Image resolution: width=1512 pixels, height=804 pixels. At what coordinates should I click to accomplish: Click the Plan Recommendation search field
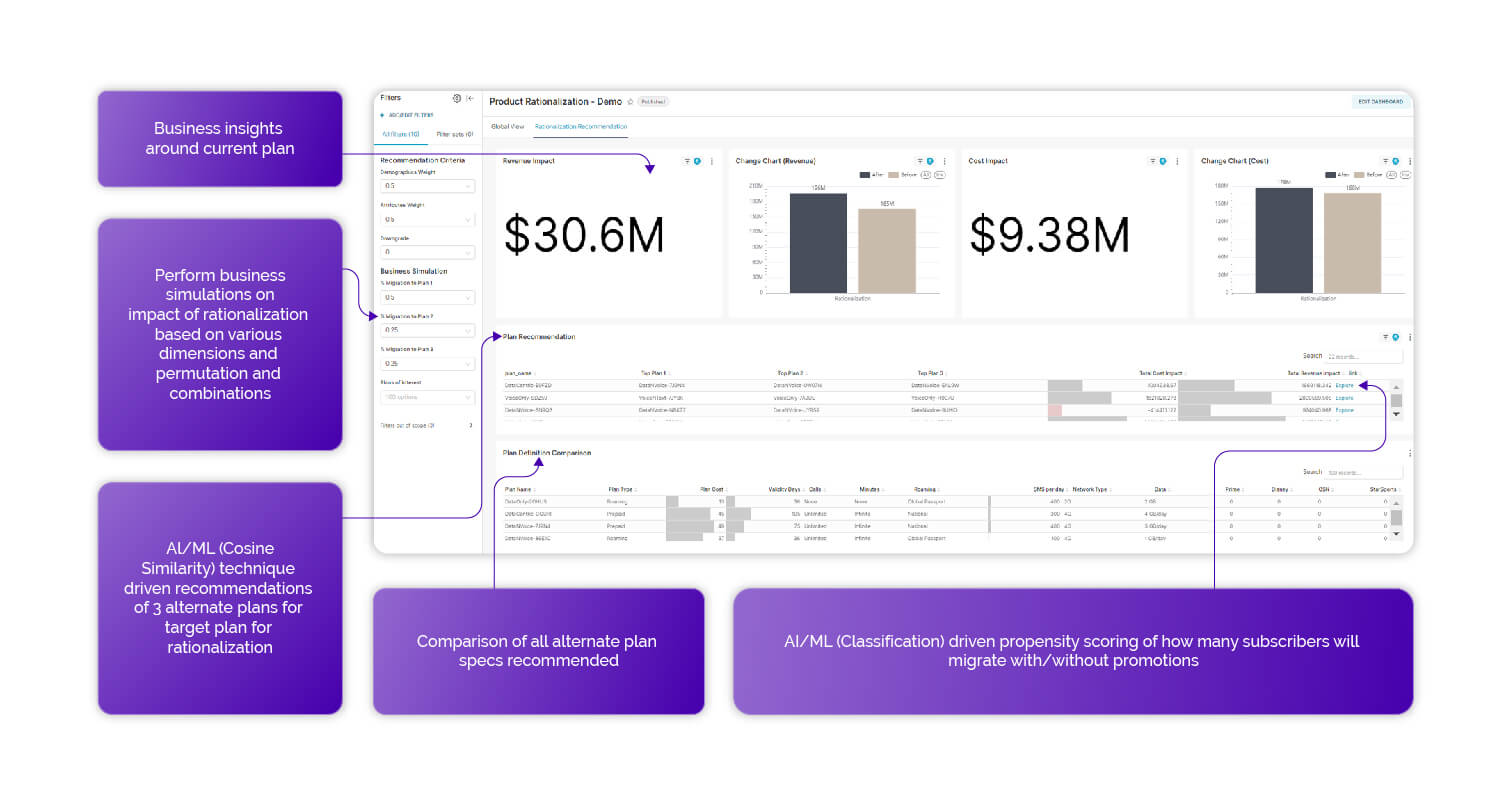coord(1363,356)
